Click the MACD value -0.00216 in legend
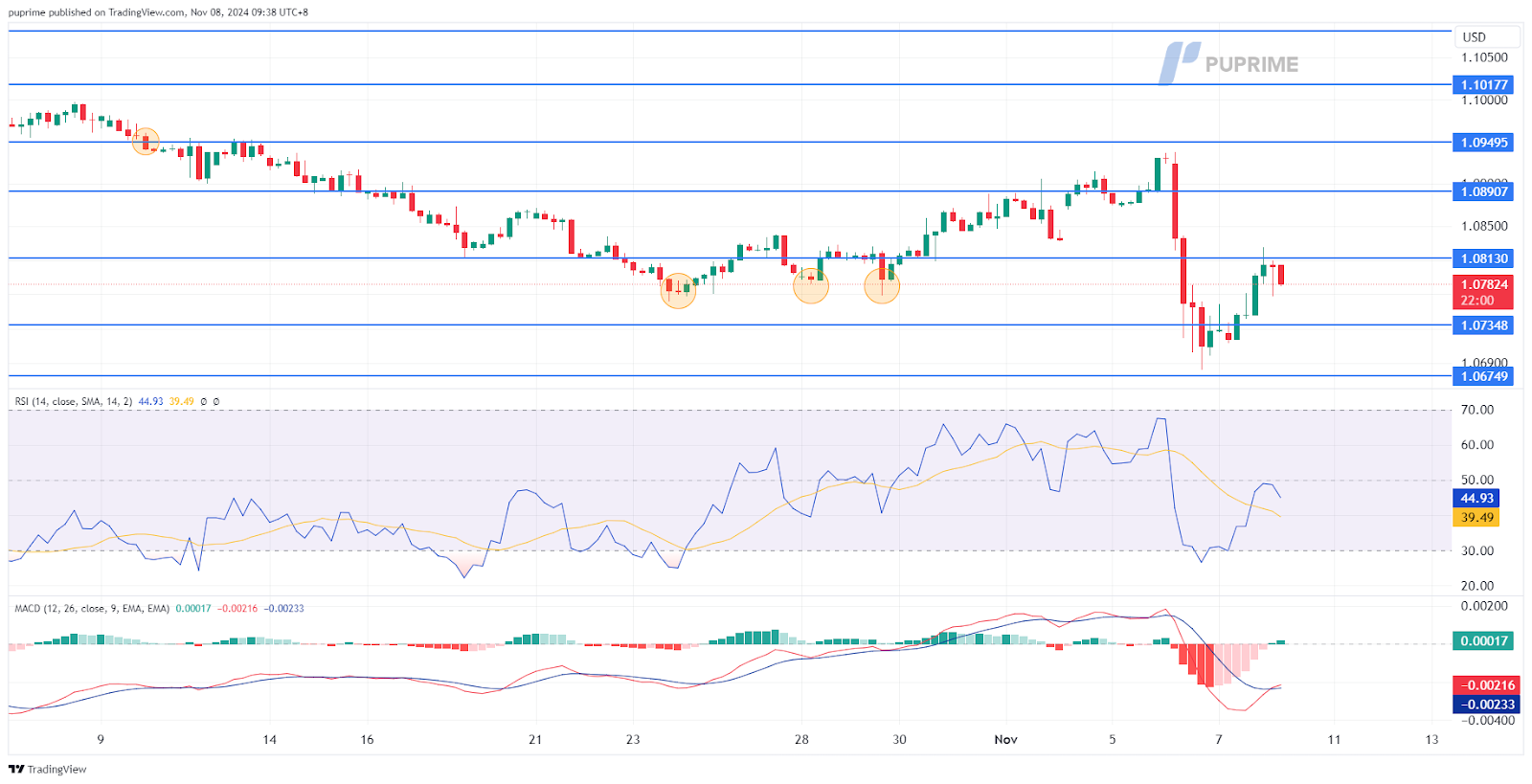 click(237, 609)
